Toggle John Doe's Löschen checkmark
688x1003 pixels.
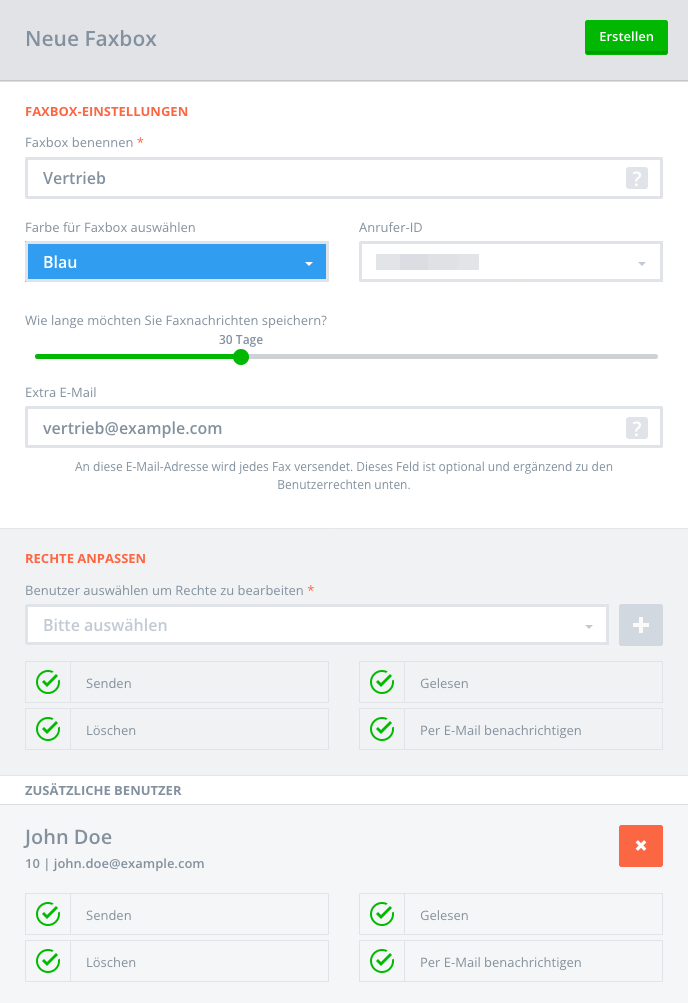tap(48, 961)
